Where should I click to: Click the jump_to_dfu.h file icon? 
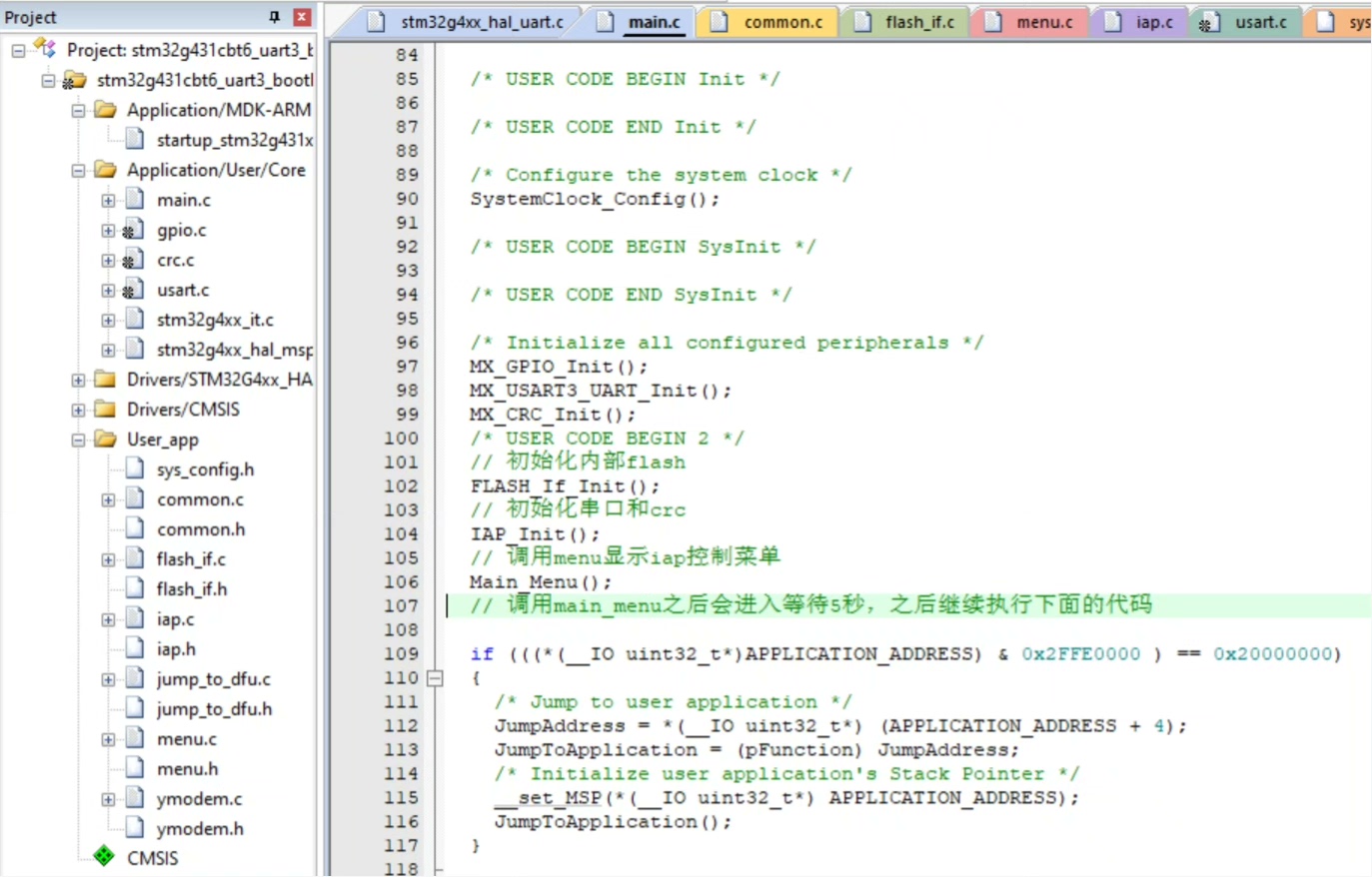[x=135, y=708]
